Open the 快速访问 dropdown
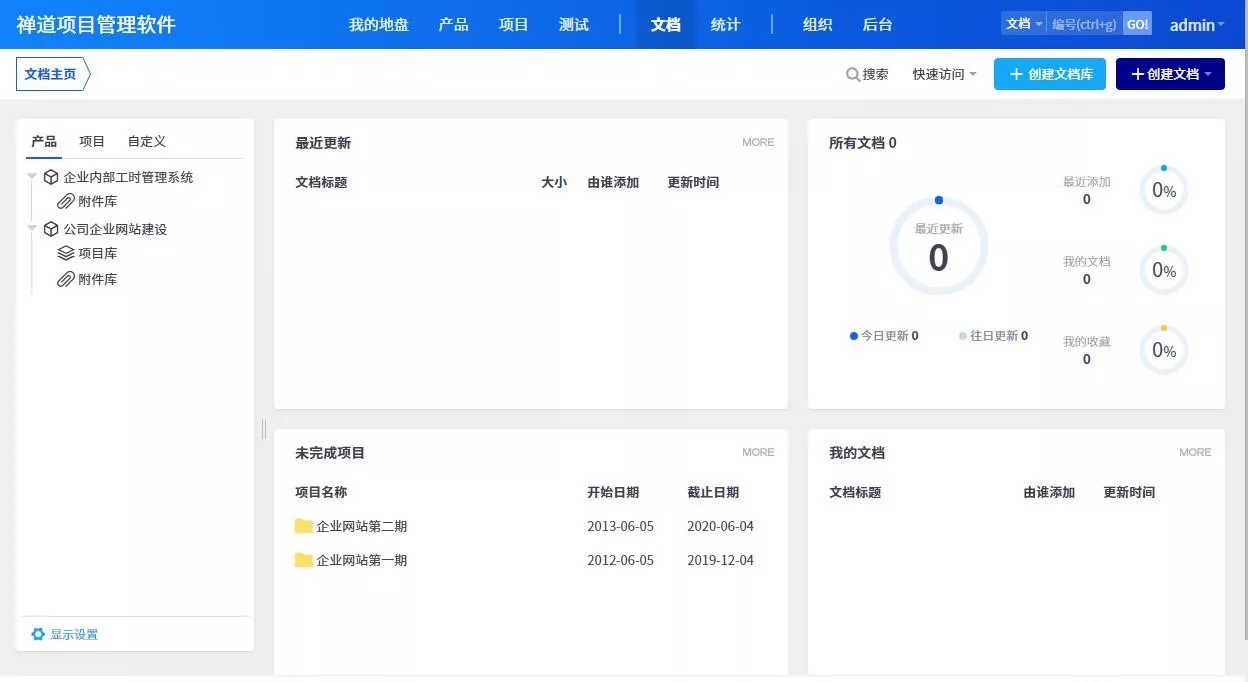The width and height of the screenshot is (1248, 682). click(x=944, y=74)
